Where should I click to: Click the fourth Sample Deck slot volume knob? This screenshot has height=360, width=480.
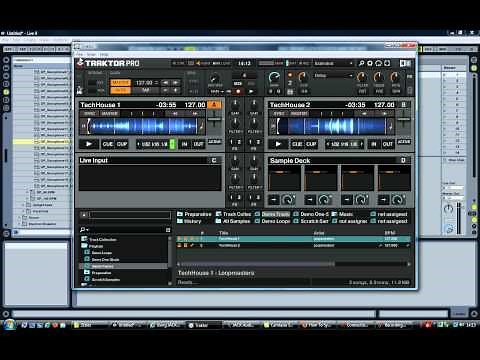[x=398, y=200]
